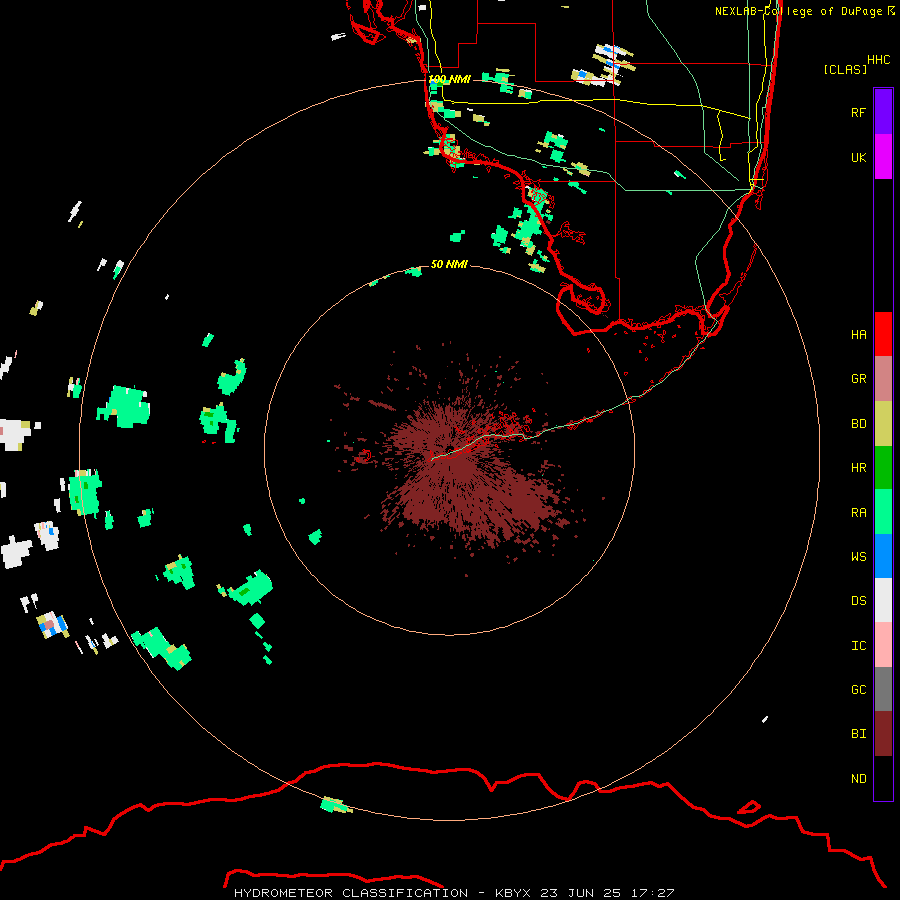The height and width of the screenshot is (900, 900).
Task: Click the 23 JUN 25 date text
Action: (582, 893)
